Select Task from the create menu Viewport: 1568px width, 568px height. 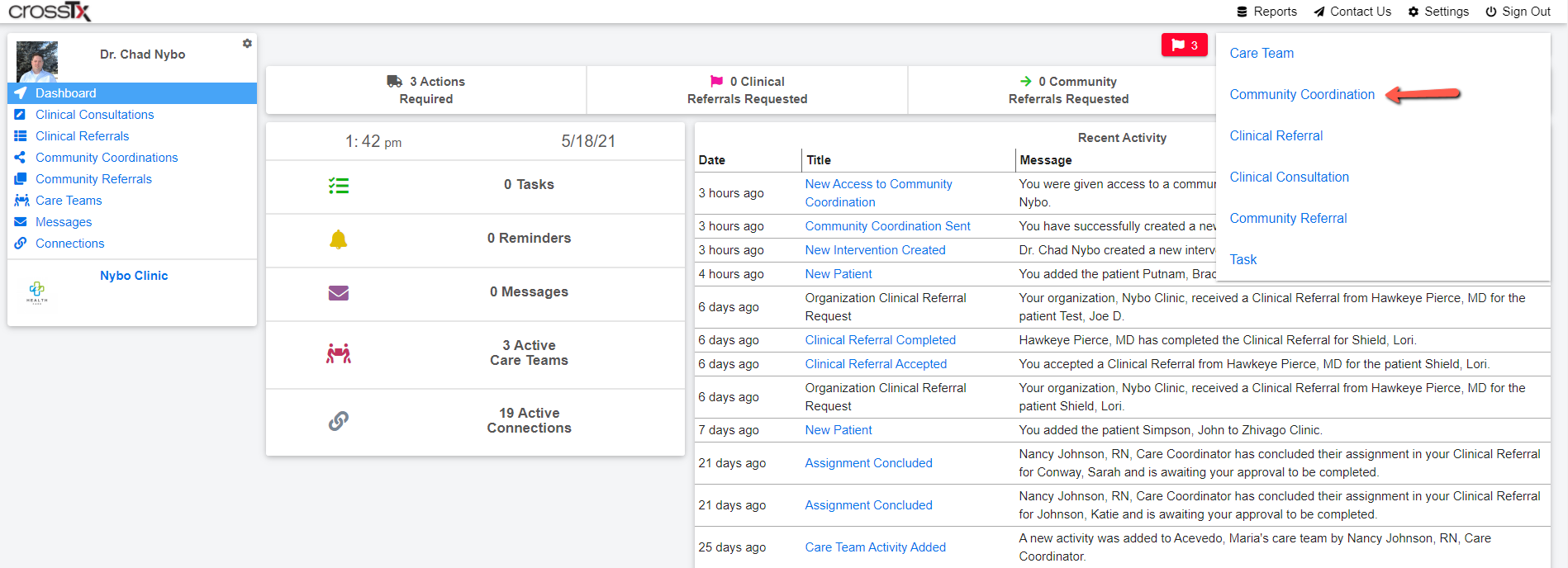point(1243,259)
